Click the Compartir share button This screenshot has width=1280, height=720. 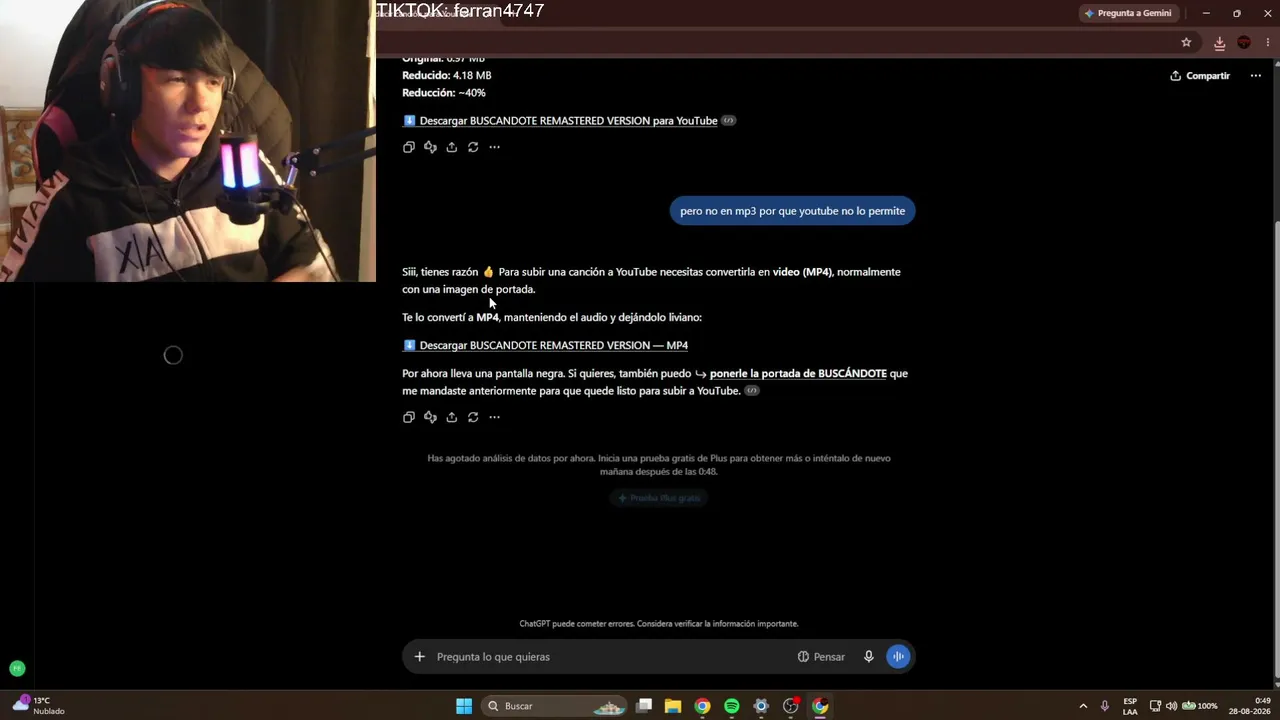pyautogui.click(x=1200, y=76)
